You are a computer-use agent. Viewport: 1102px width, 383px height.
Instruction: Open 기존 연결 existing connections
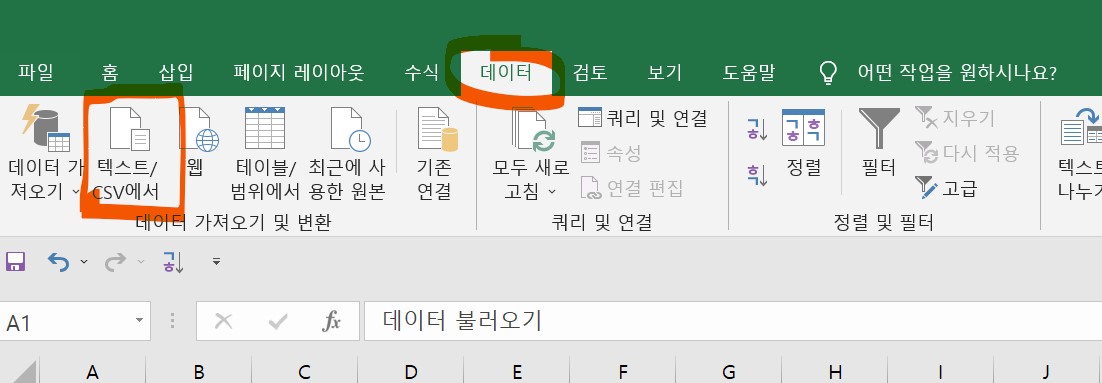click(437, 152)
